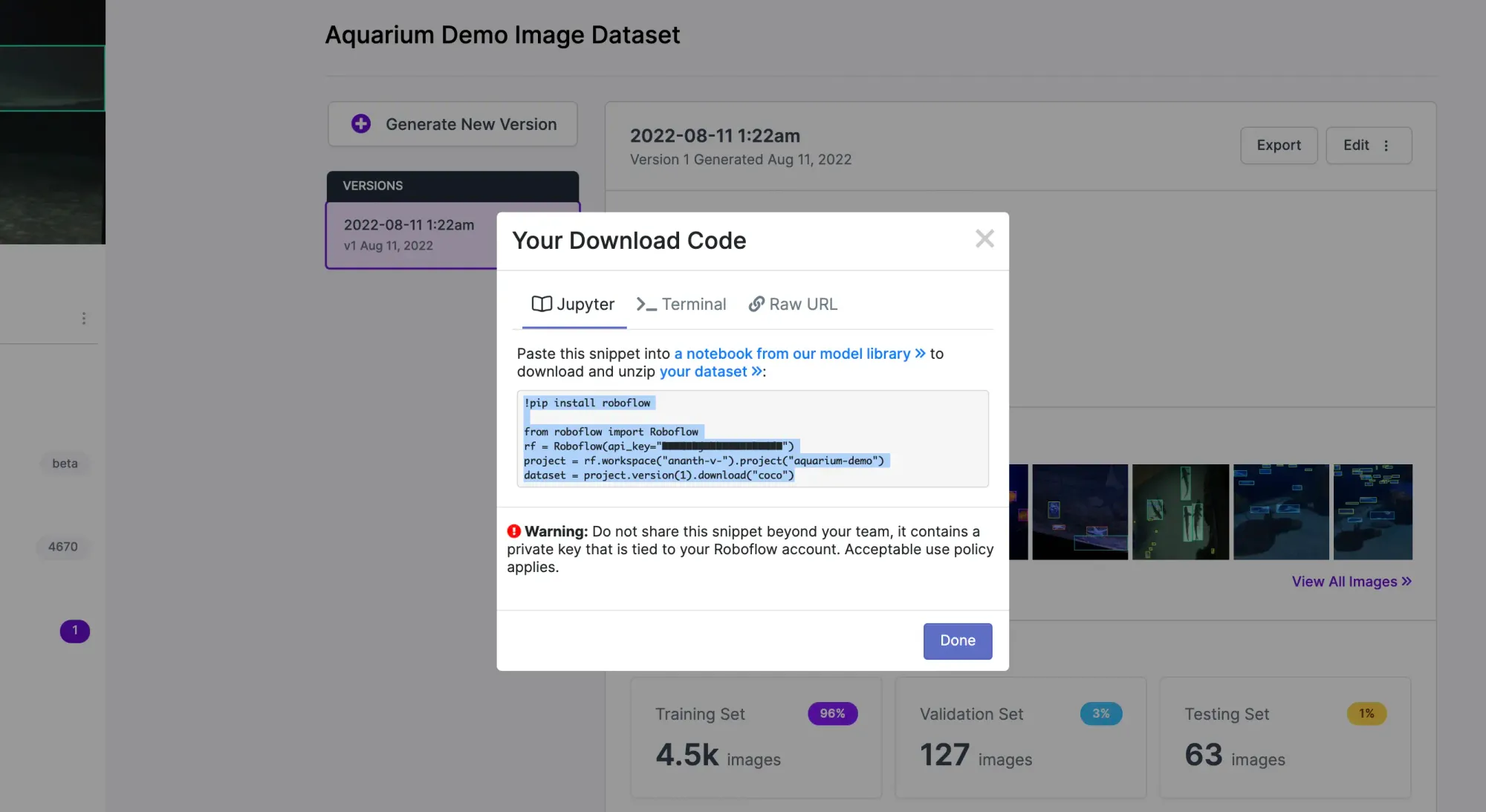Viewport: 1486px width, 812px height.
Task: Open the rightmost annotated aquarium thumbnail
Action: [x=1372, y=512]
